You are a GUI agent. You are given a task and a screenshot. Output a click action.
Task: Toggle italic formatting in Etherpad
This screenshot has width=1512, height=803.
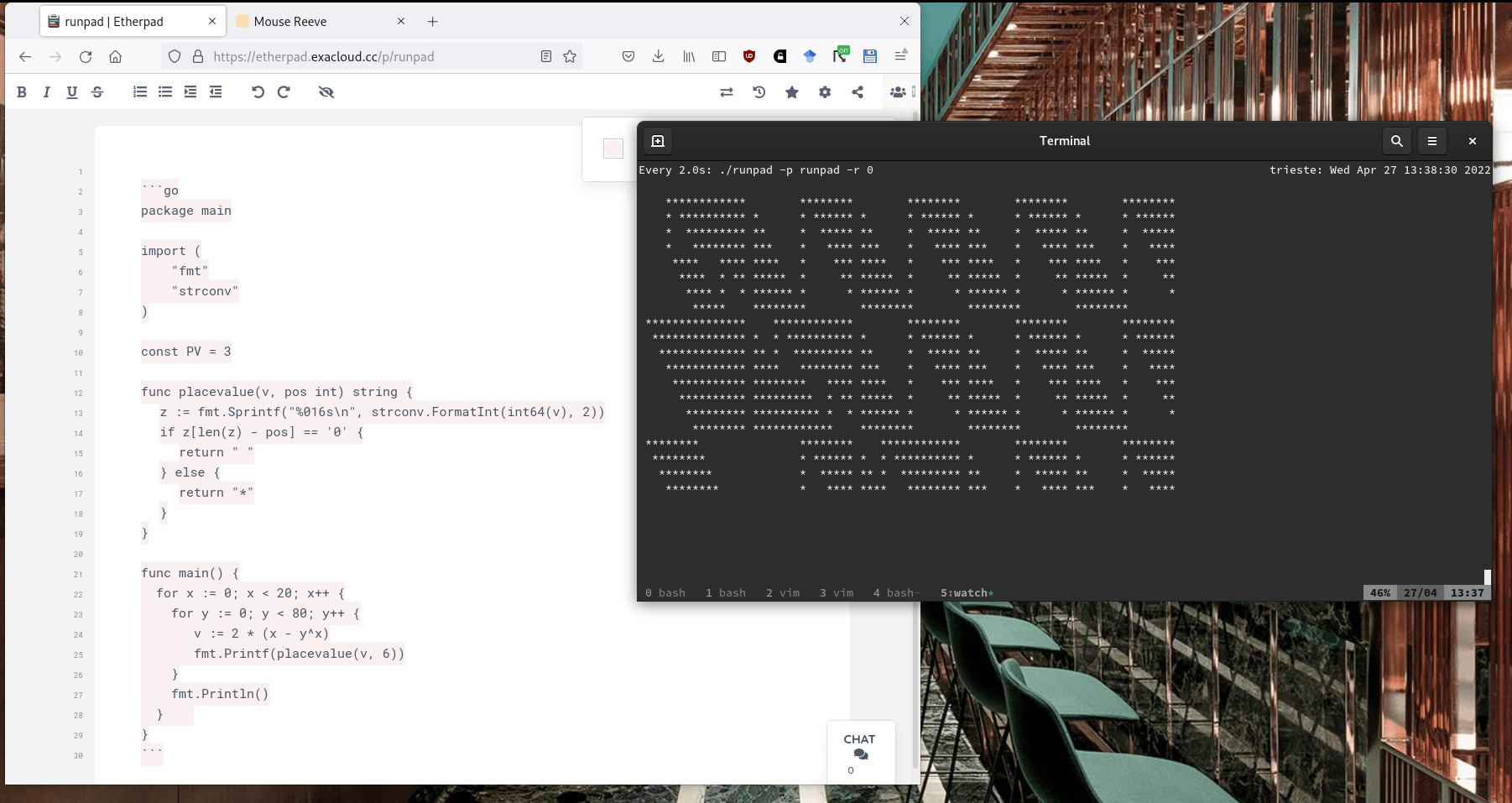(47, 92)
